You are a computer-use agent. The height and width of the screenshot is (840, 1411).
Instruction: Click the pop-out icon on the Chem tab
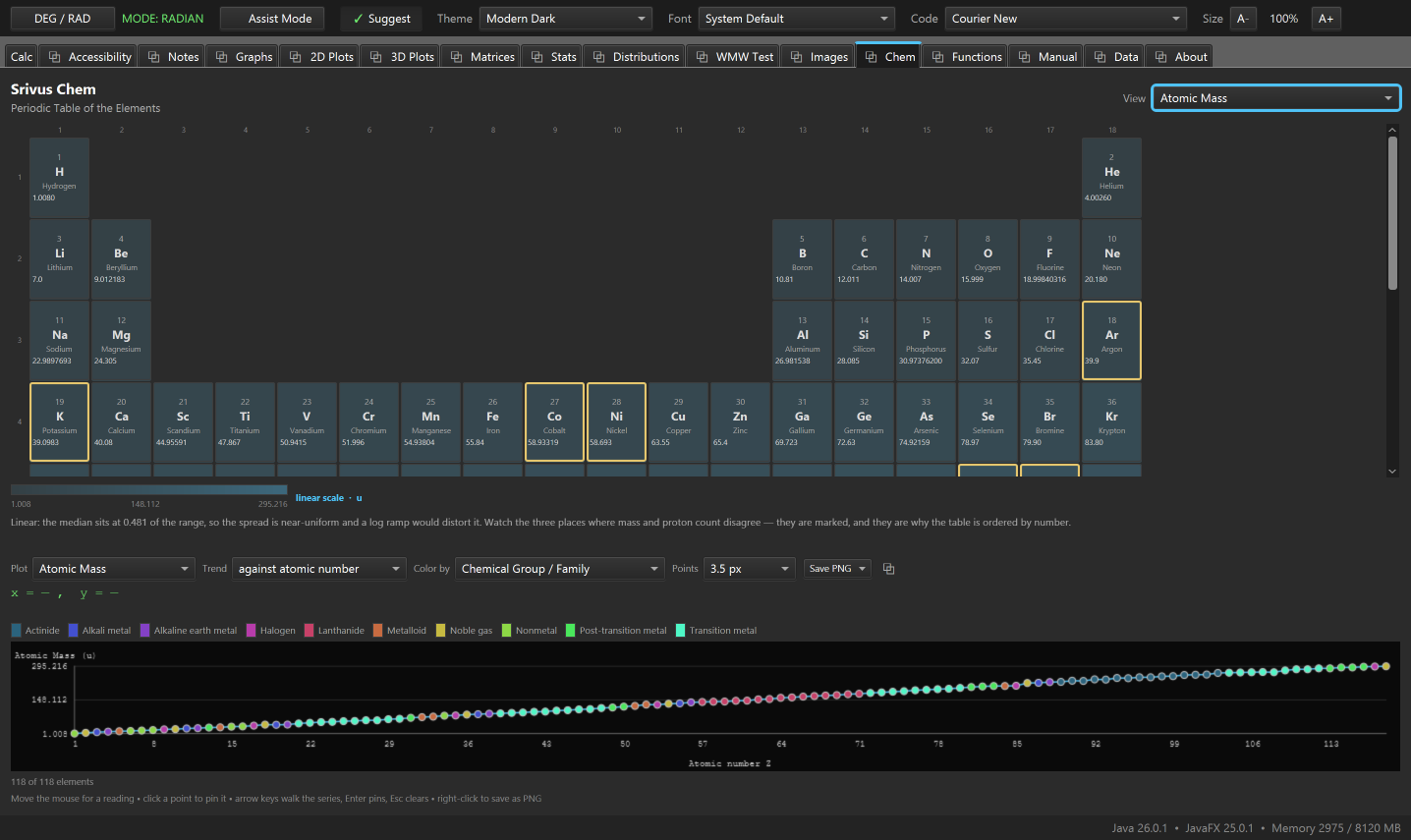(x=872, y=57)
